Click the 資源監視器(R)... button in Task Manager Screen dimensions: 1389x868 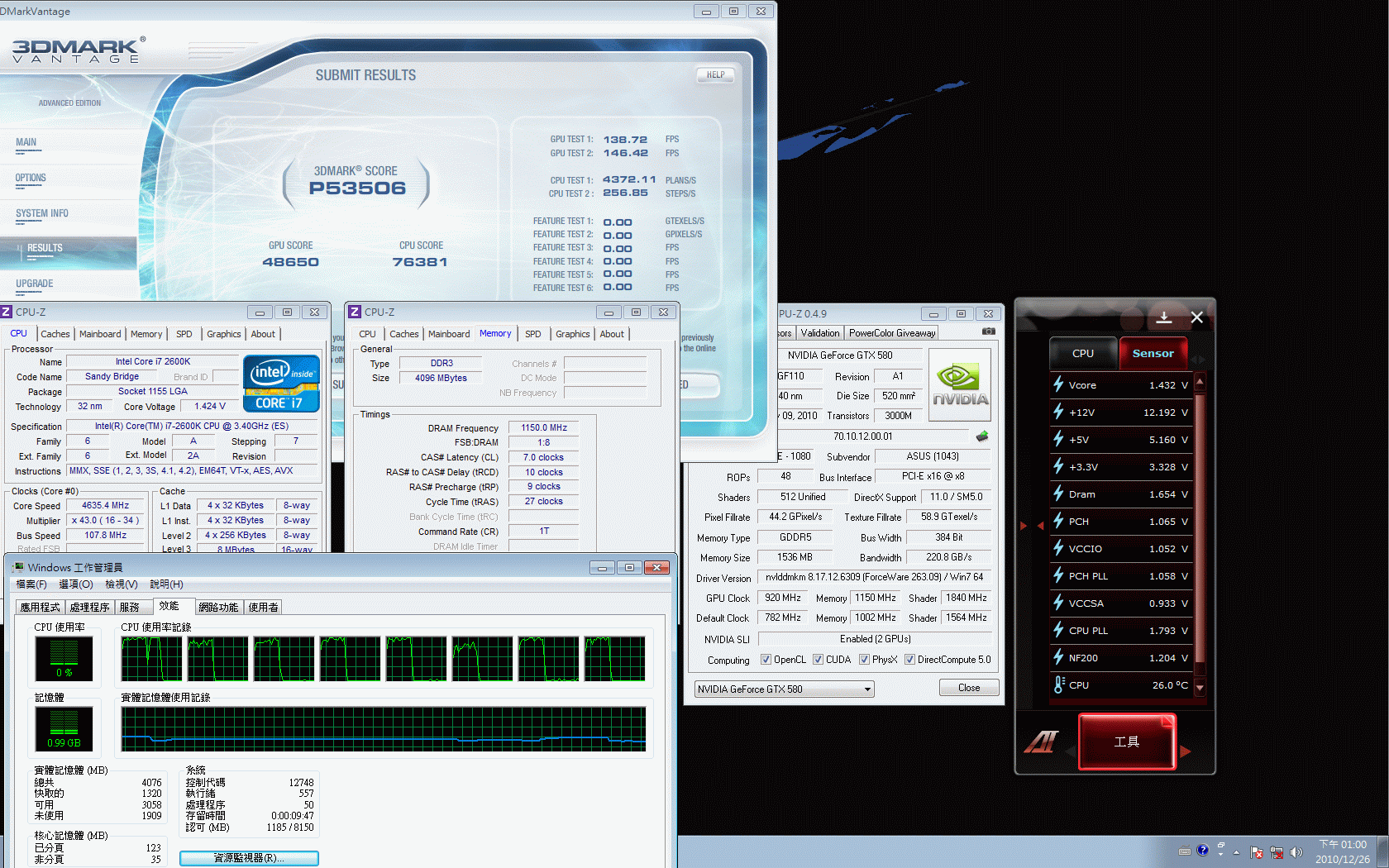click(249, 858)
